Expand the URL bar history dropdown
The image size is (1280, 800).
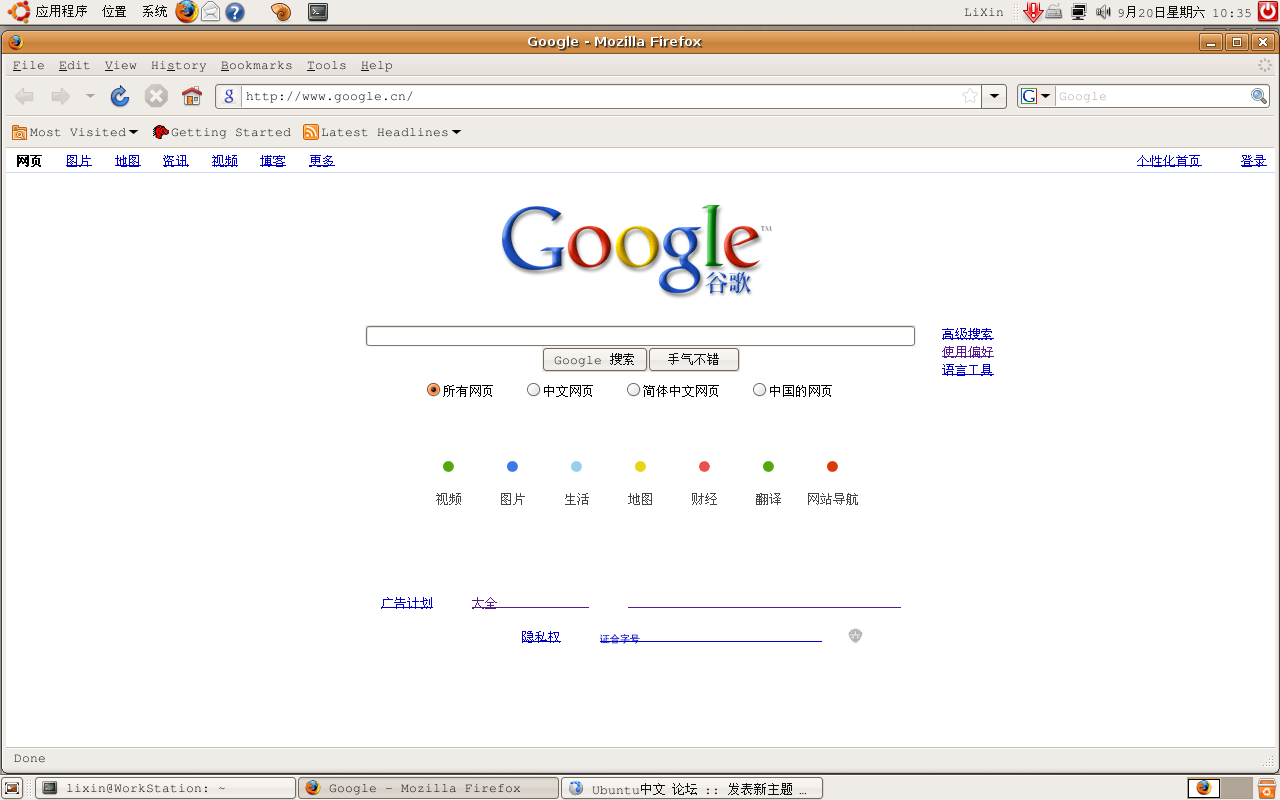pyautogui.click(x=994, y=96)
